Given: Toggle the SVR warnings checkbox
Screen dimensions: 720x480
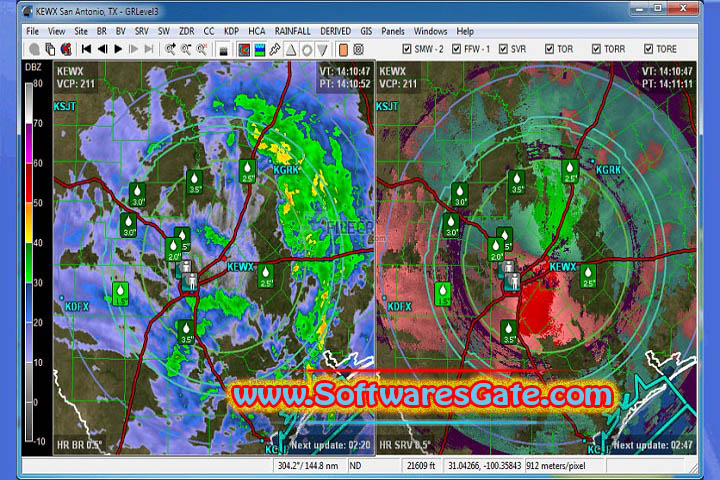Looking at the screenshot, I should (x=503, y=49).
